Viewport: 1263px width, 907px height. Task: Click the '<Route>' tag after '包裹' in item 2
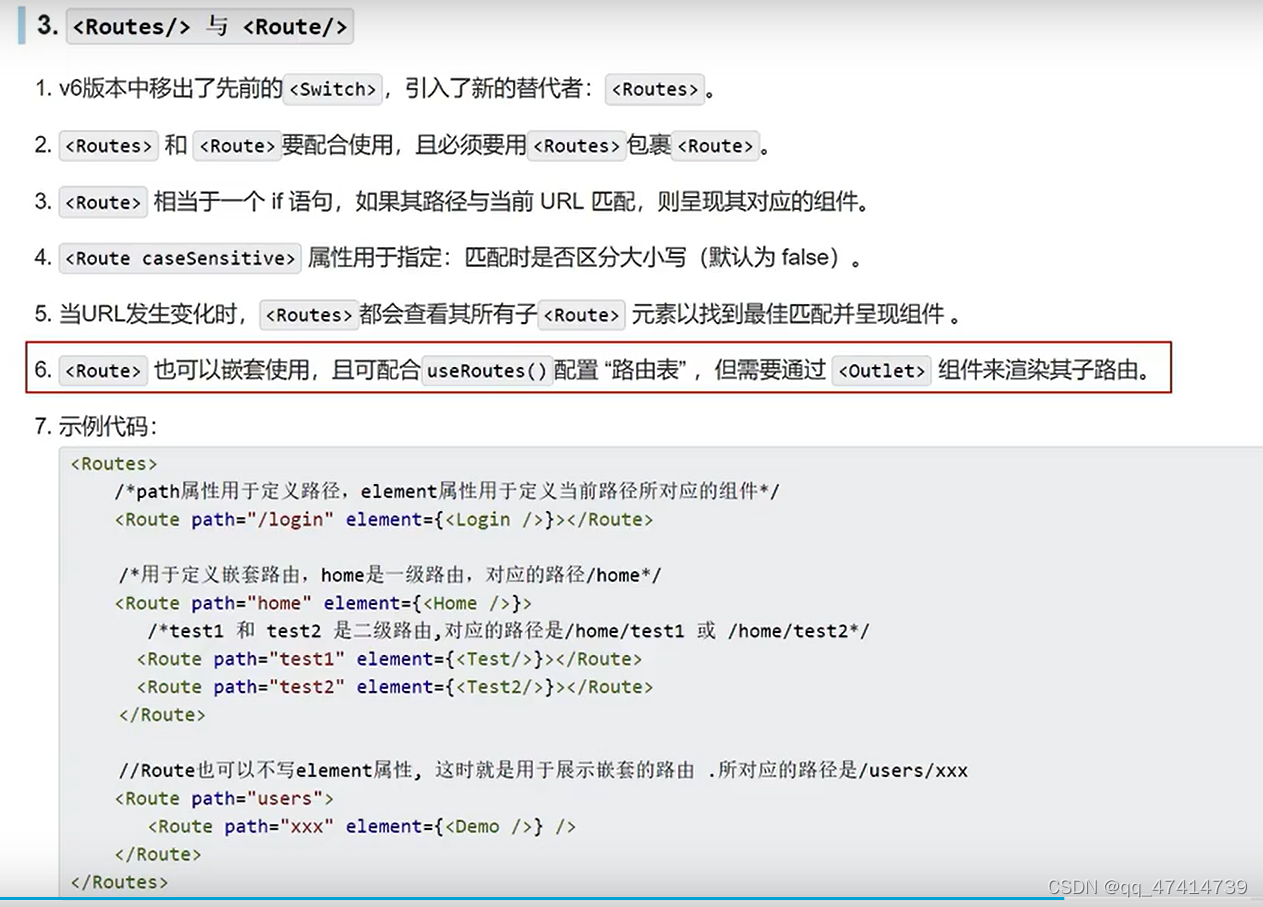[715, 146]
